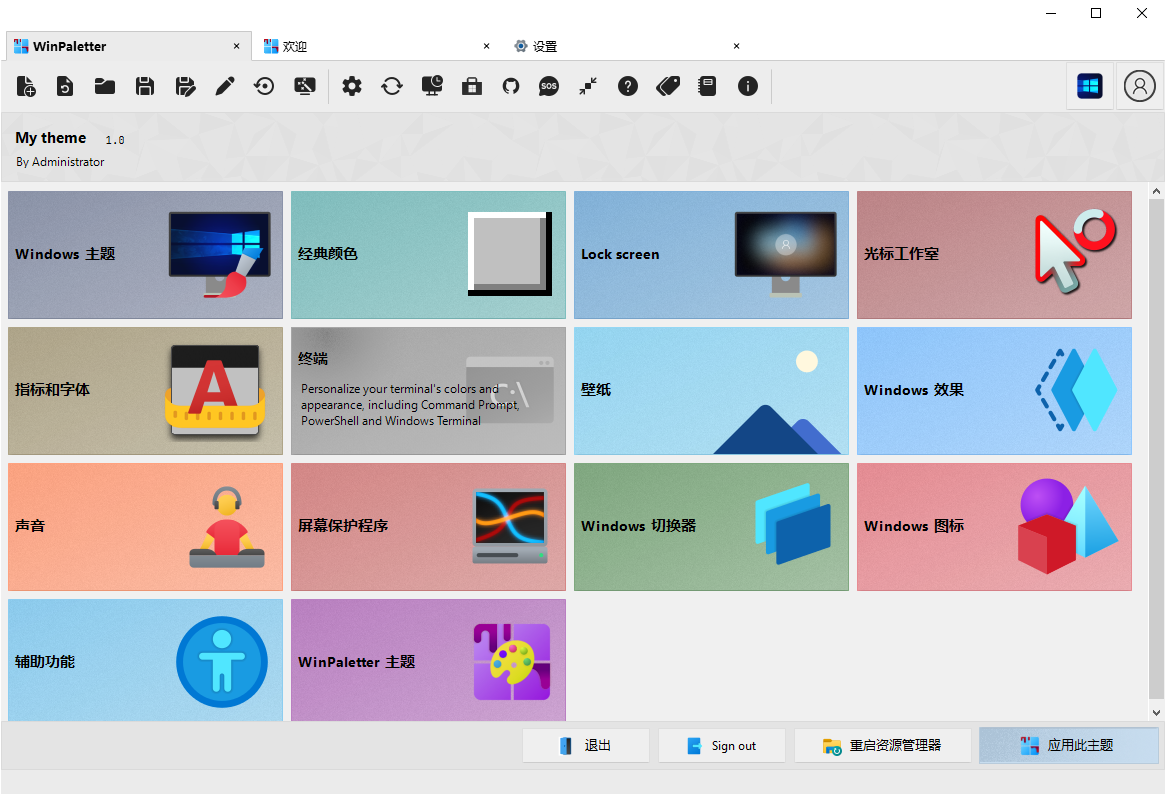Click the 应用此主题 button

(1069, 745)
